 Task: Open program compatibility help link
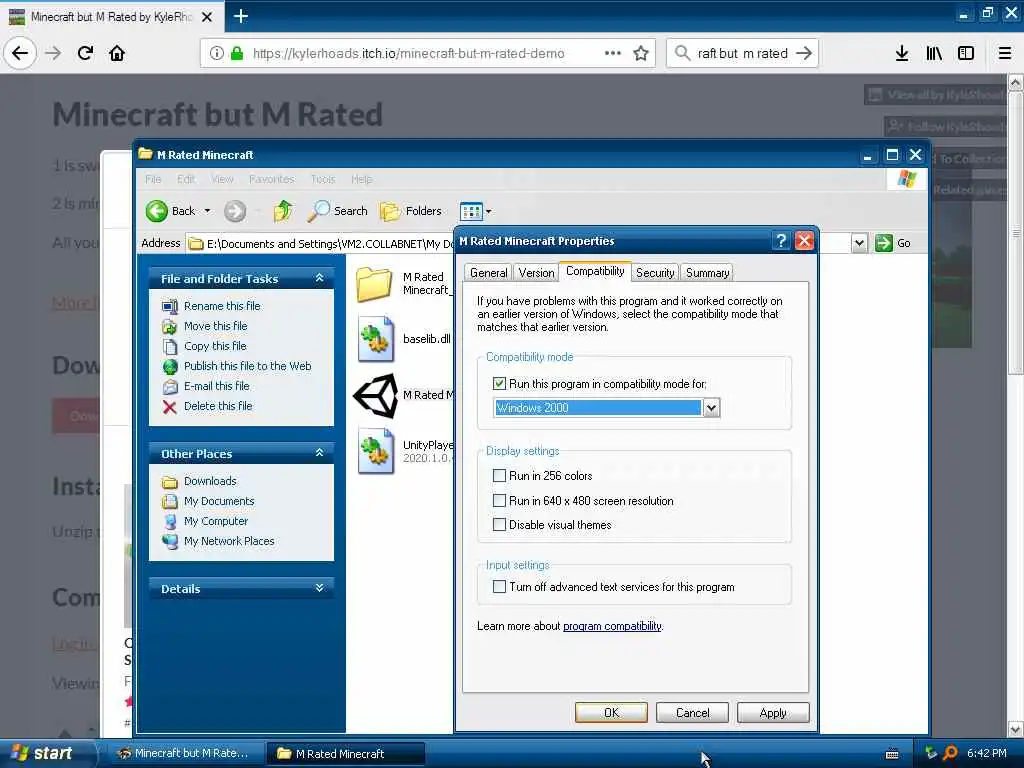click(612, 626)
